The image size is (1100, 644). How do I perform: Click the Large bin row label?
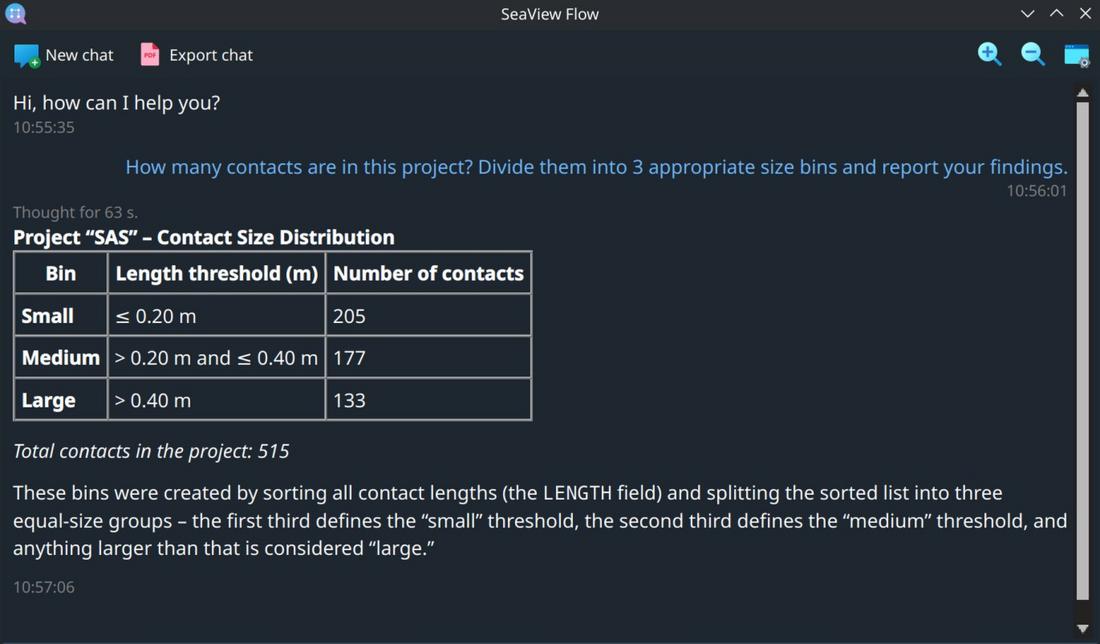click(48, 400)
